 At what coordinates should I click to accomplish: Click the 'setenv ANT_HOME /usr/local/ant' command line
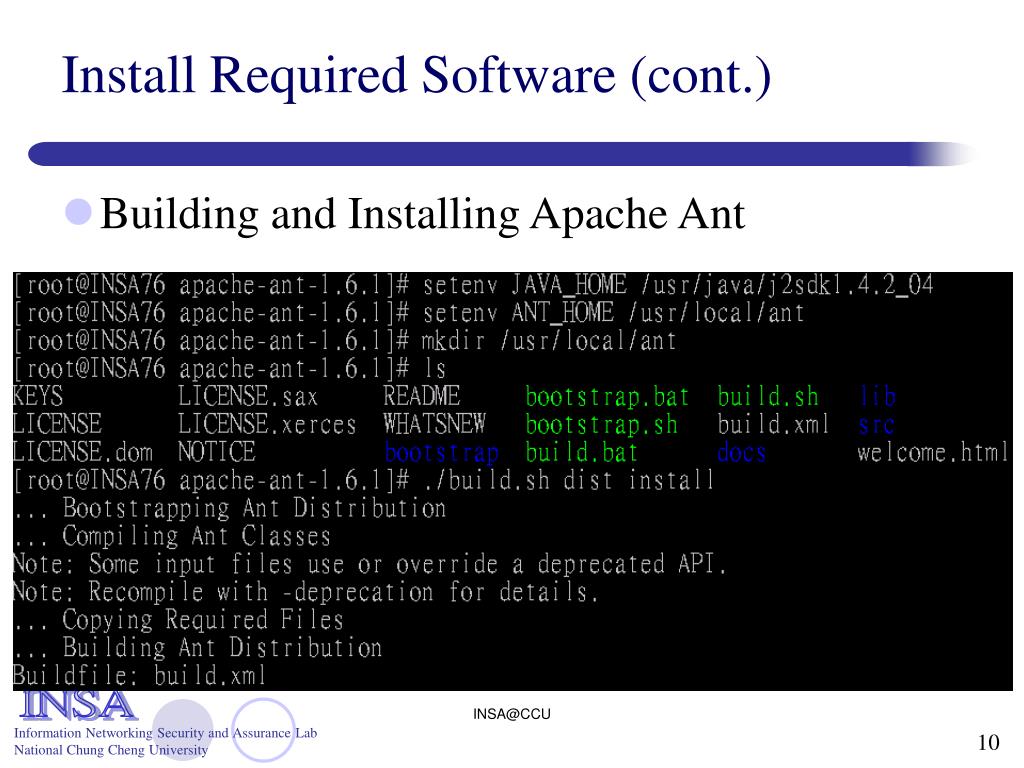(x=409, y=313)
